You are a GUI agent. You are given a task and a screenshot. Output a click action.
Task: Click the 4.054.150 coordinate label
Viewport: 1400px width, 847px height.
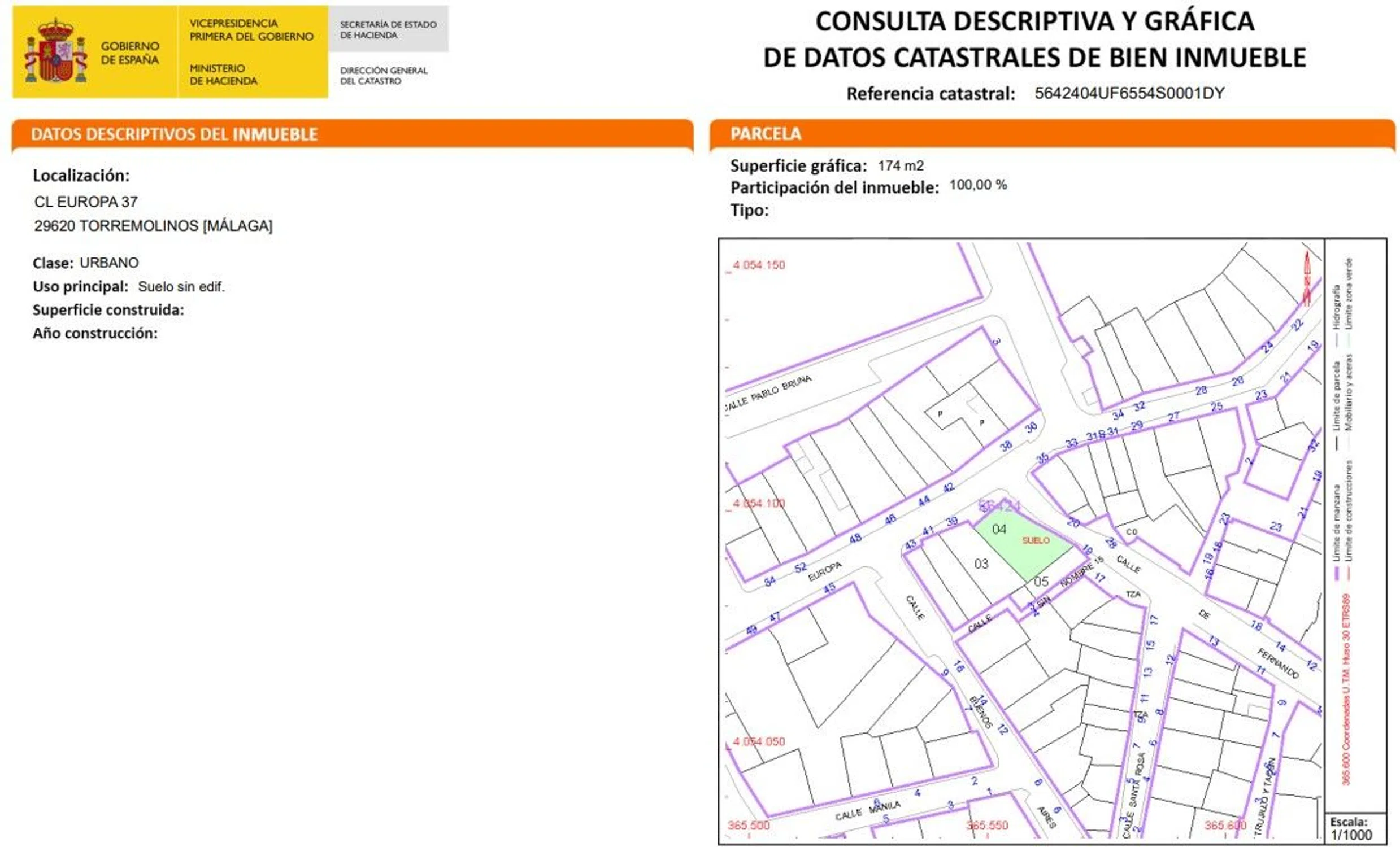759,265
